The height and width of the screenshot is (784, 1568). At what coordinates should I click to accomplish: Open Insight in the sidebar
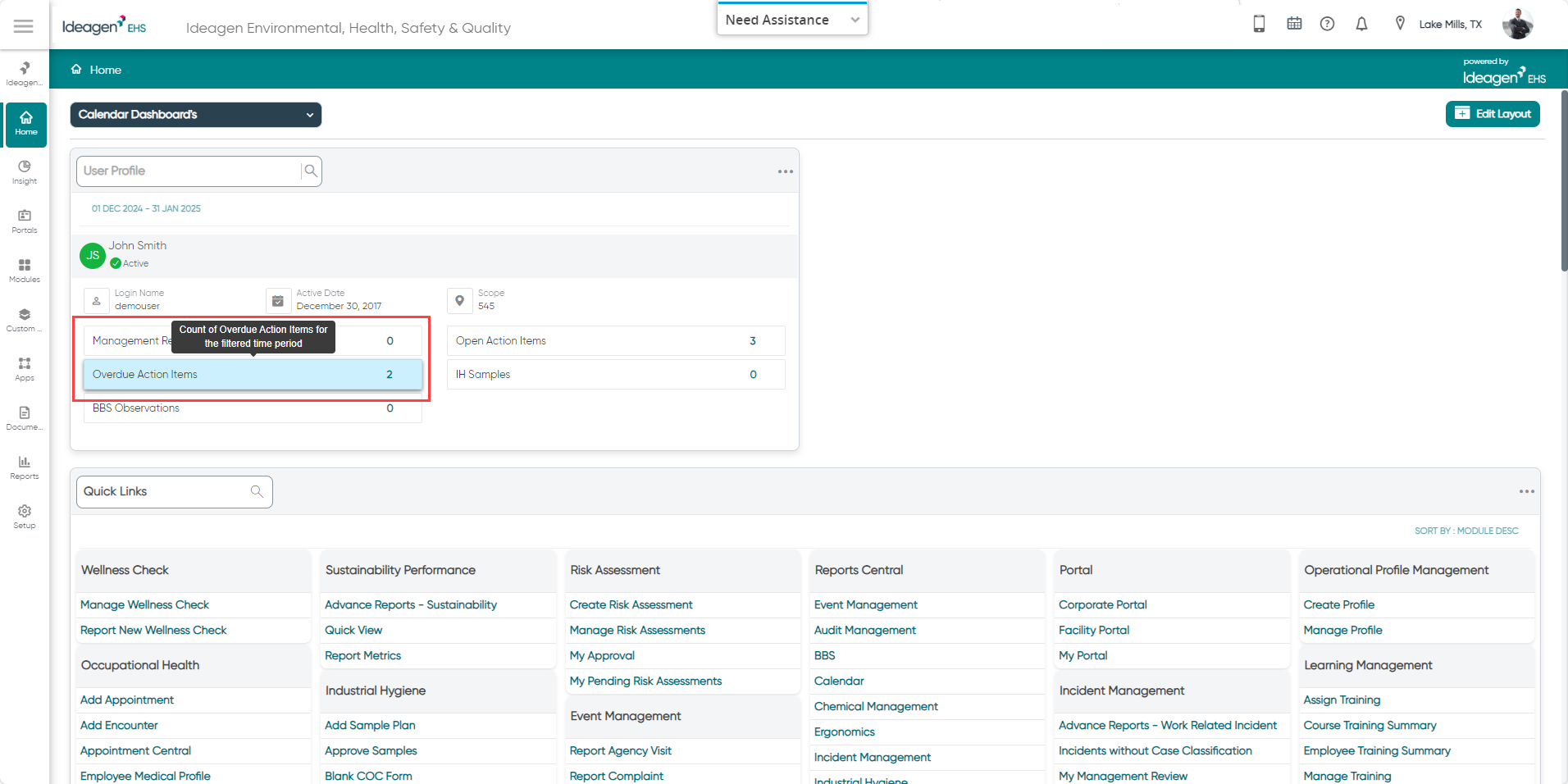(25, 172)
